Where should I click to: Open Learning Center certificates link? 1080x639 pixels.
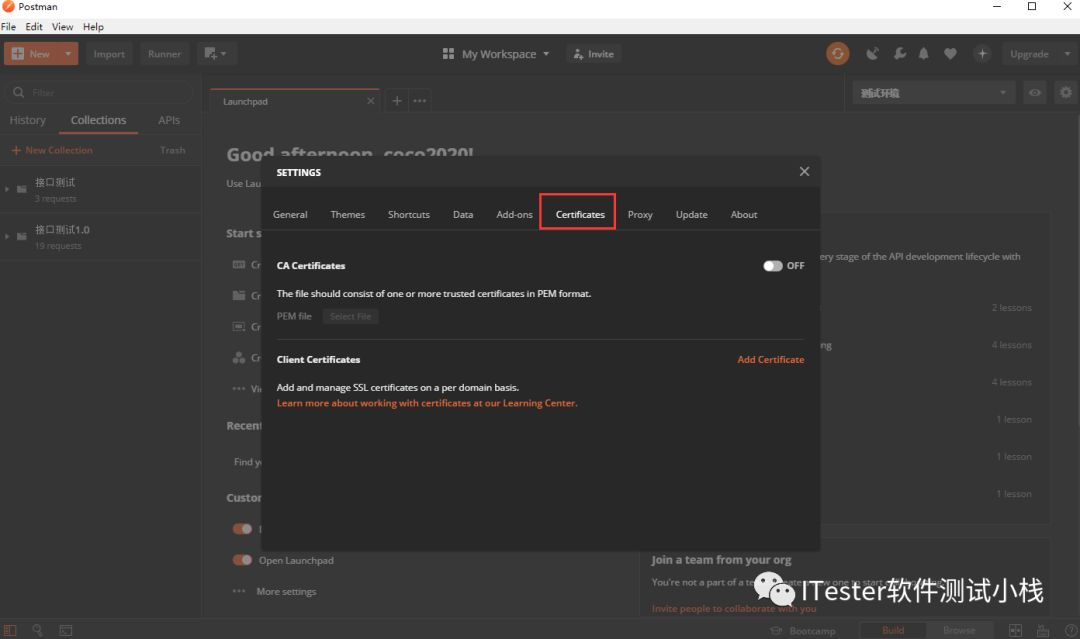[x=427, y=404]
